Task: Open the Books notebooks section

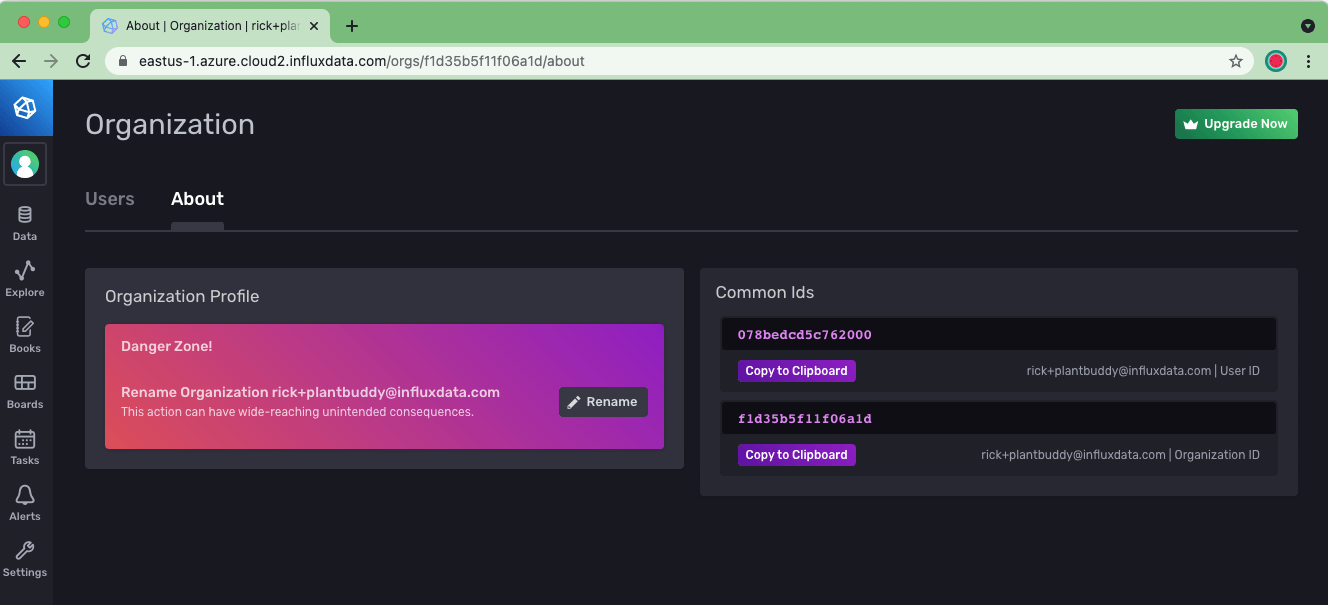Action: pyautogui.click(x=24, y=334)
